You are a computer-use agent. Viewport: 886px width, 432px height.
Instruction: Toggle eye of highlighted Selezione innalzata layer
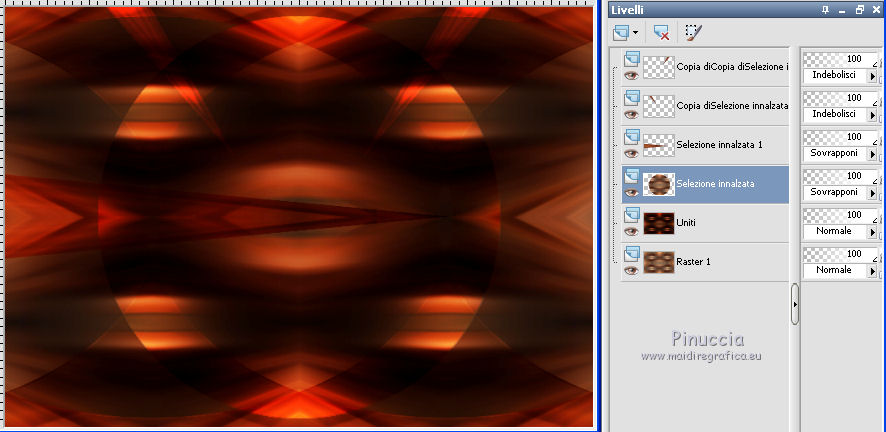point(631,192)
